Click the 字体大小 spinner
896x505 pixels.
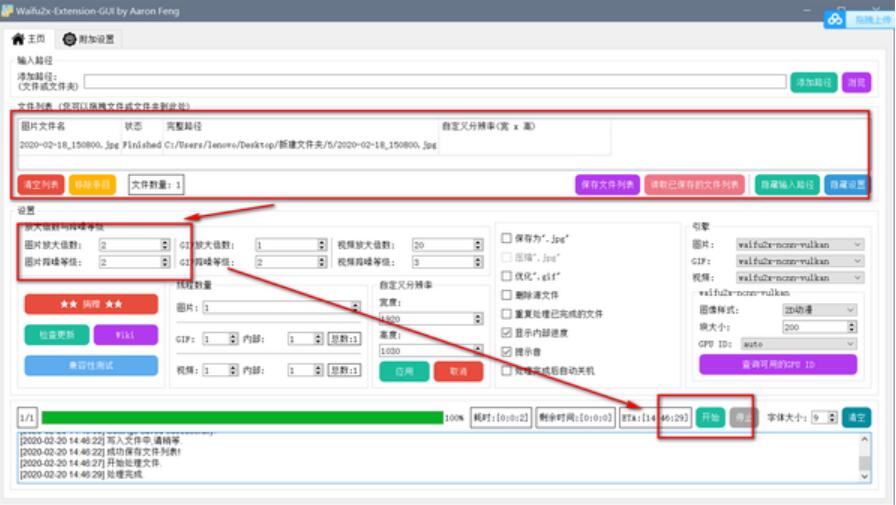(824, 418)
